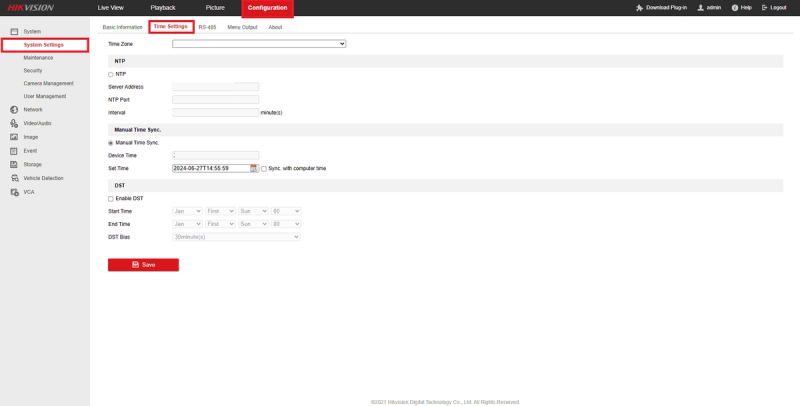Click the Network globe icon
This screenshot has height=406, width=800.
coord(14,110)
